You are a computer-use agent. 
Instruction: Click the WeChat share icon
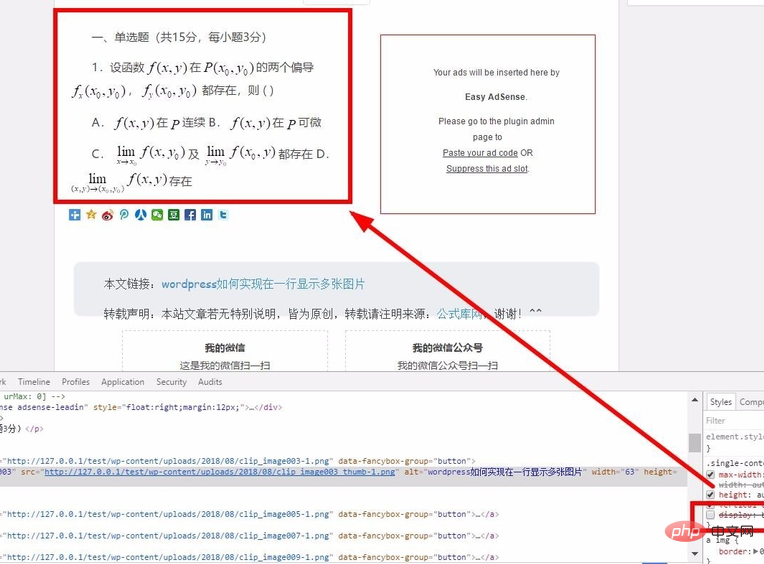(157, 215)
